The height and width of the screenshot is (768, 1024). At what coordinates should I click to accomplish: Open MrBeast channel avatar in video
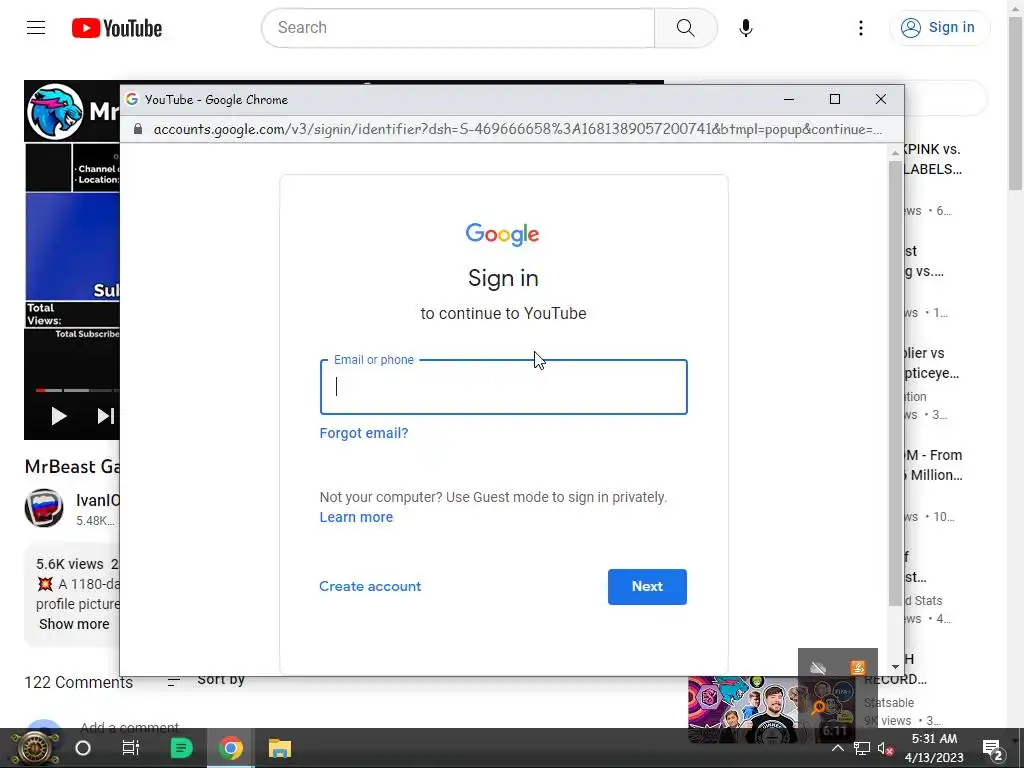click(x=55, y=112)
